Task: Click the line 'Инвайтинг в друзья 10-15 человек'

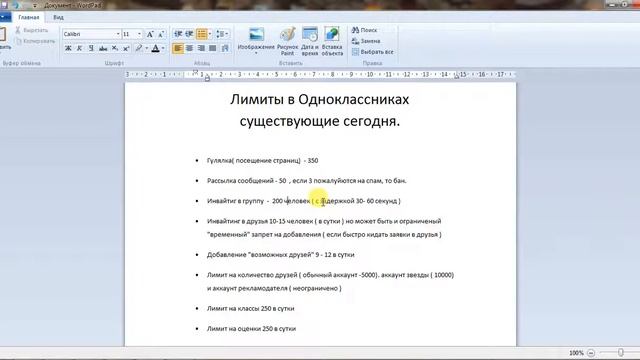Action: pyautogui.click(x=324, y=221)
